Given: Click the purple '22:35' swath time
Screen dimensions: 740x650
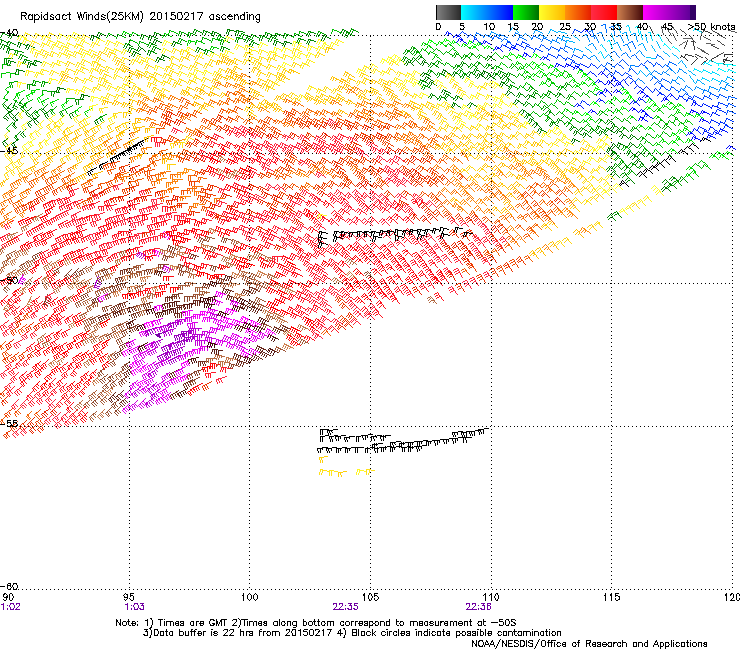Looking at the screenshot, I should 345,607.
